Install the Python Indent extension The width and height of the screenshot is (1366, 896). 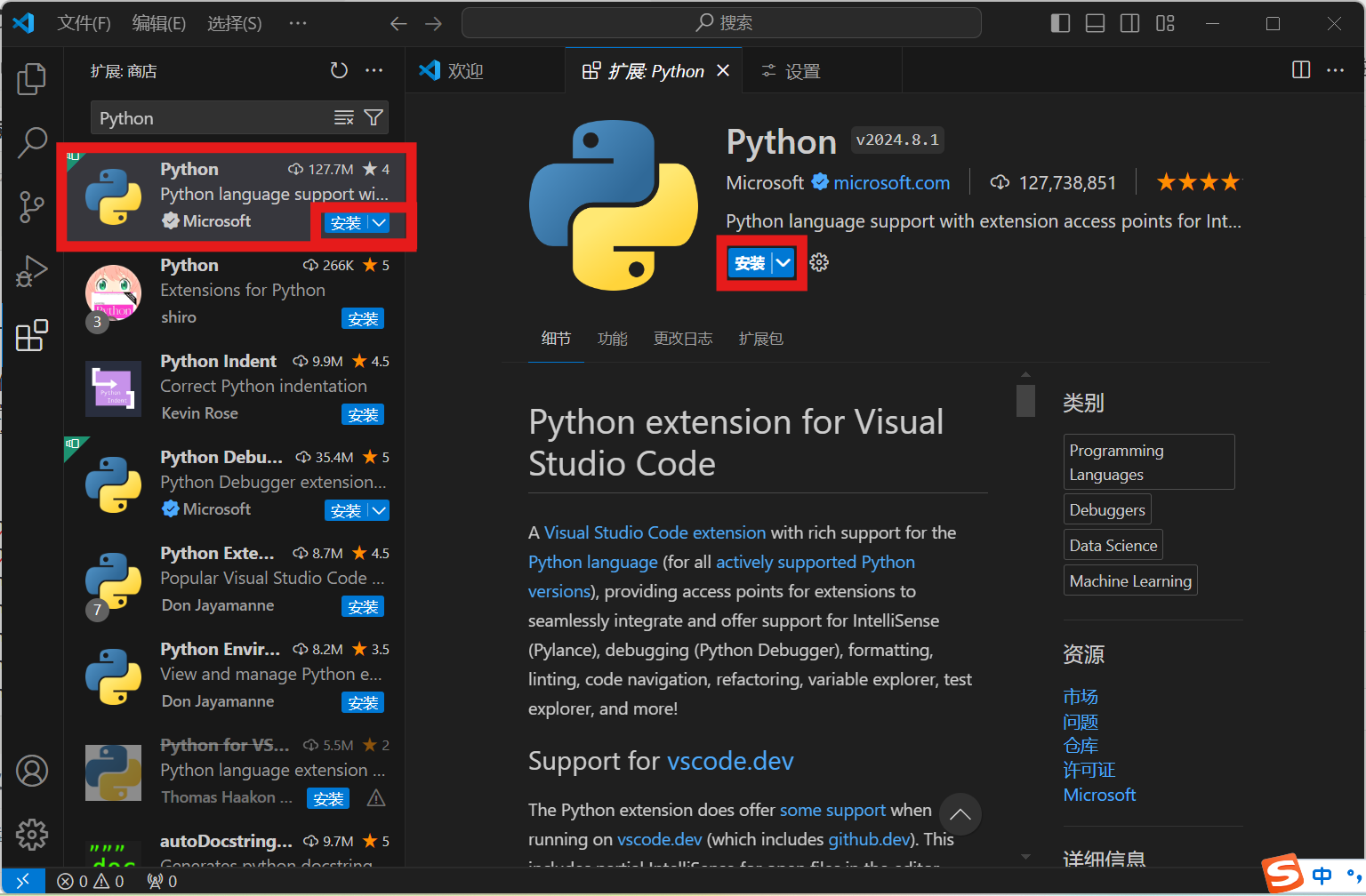coord(363,415)
